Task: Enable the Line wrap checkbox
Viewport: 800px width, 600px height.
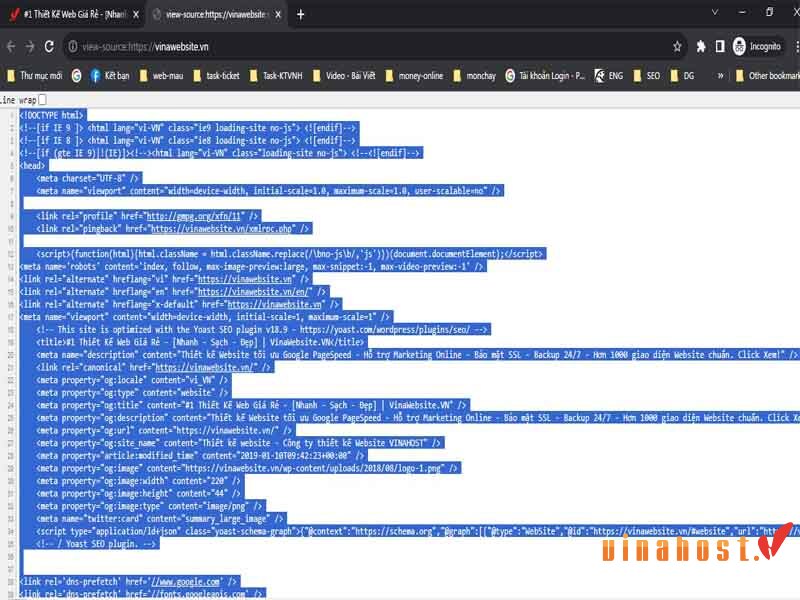Action: point(42,99)
